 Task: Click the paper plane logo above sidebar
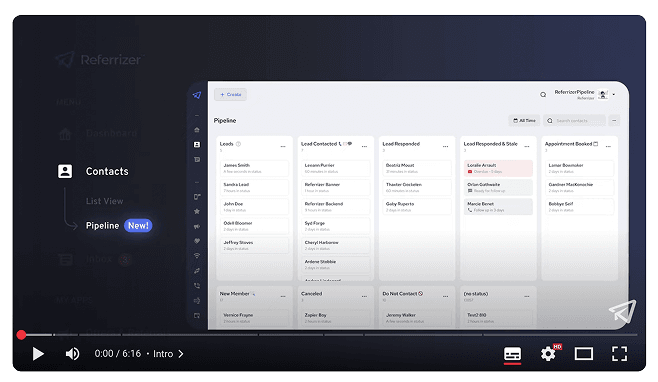pyautogui.click(x=197, y=95)
